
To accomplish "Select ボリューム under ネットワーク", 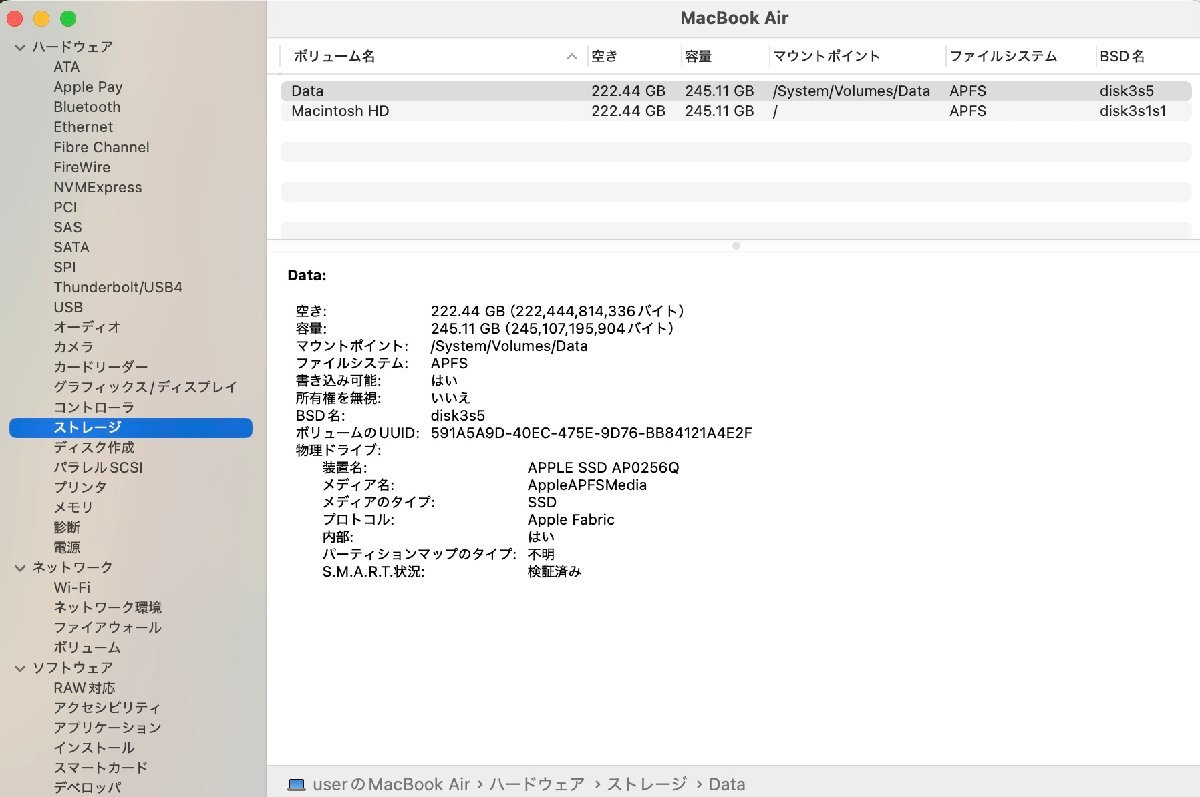I will tap(87, 647).
